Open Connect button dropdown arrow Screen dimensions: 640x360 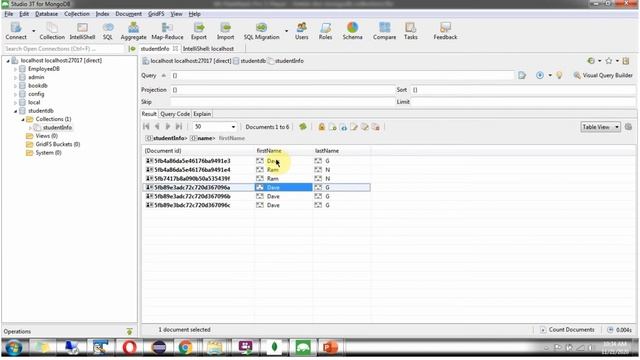tap(33, 31)
